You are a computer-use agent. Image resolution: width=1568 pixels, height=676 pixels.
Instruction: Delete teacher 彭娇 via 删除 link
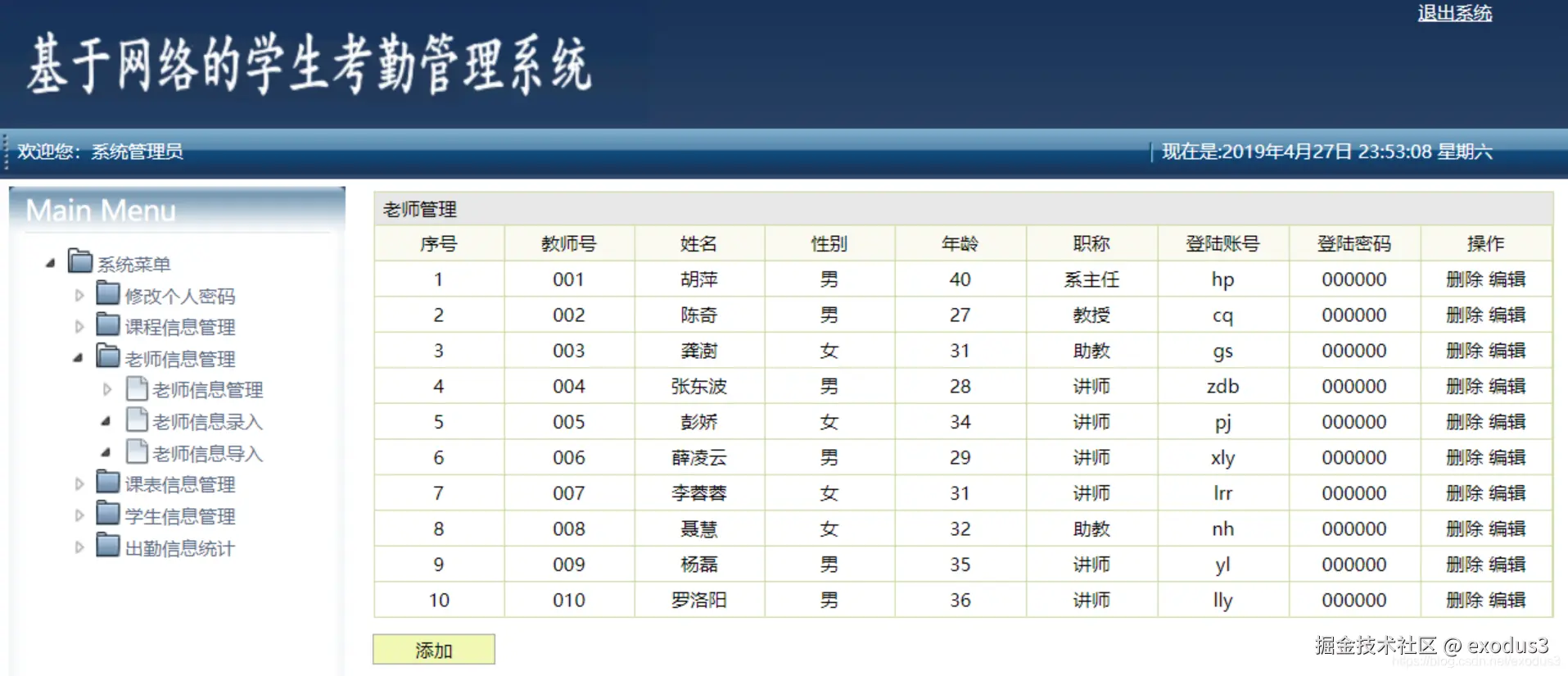pos(1465,422)
